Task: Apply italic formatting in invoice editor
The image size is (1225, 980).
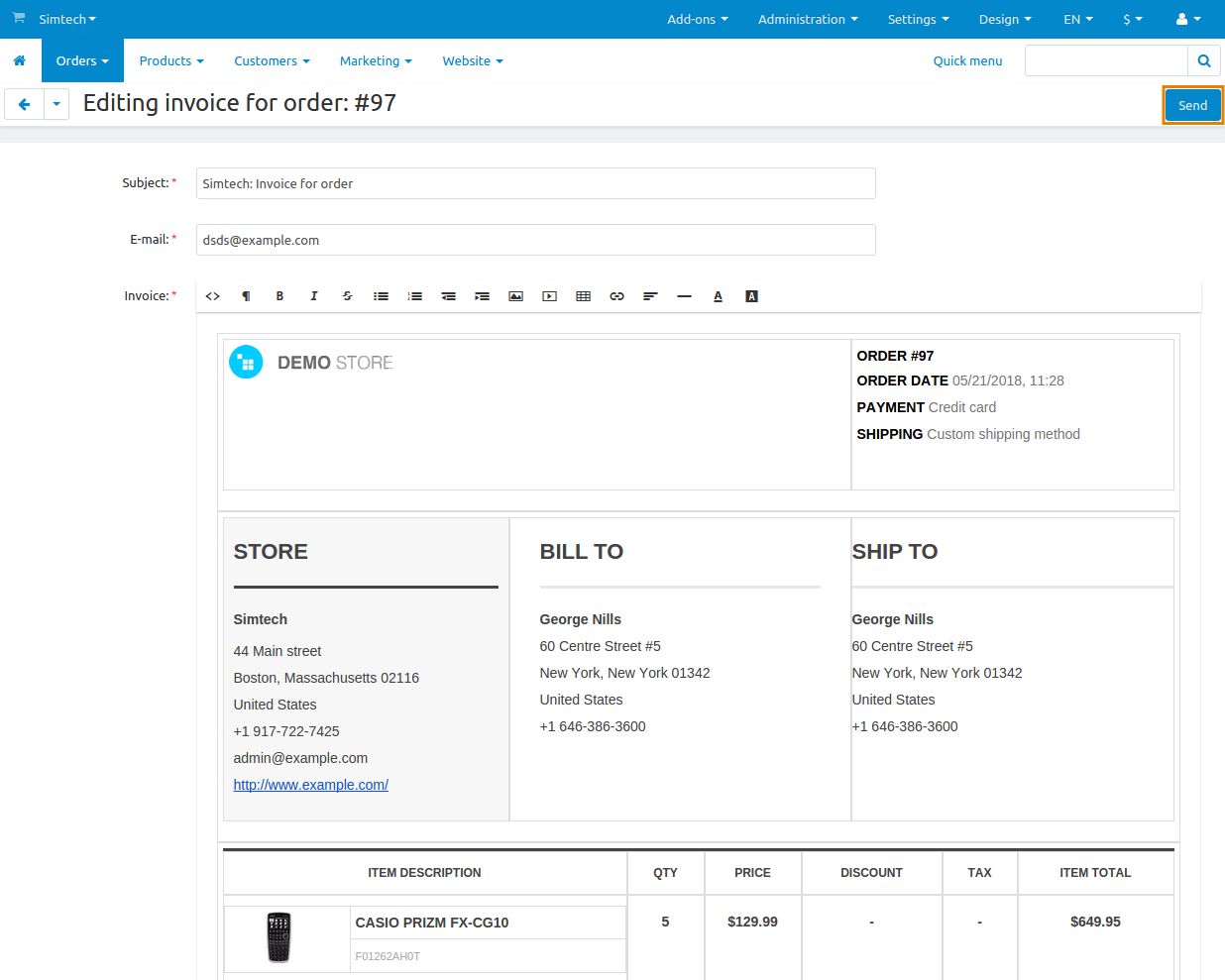Action: 314,296
